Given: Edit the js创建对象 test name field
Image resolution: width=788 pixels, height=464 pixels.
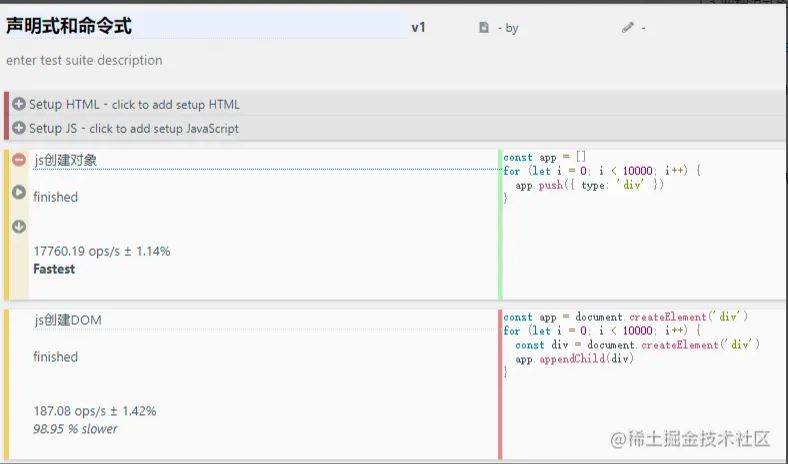Looking at the screenshot, I should coord(260,160).
